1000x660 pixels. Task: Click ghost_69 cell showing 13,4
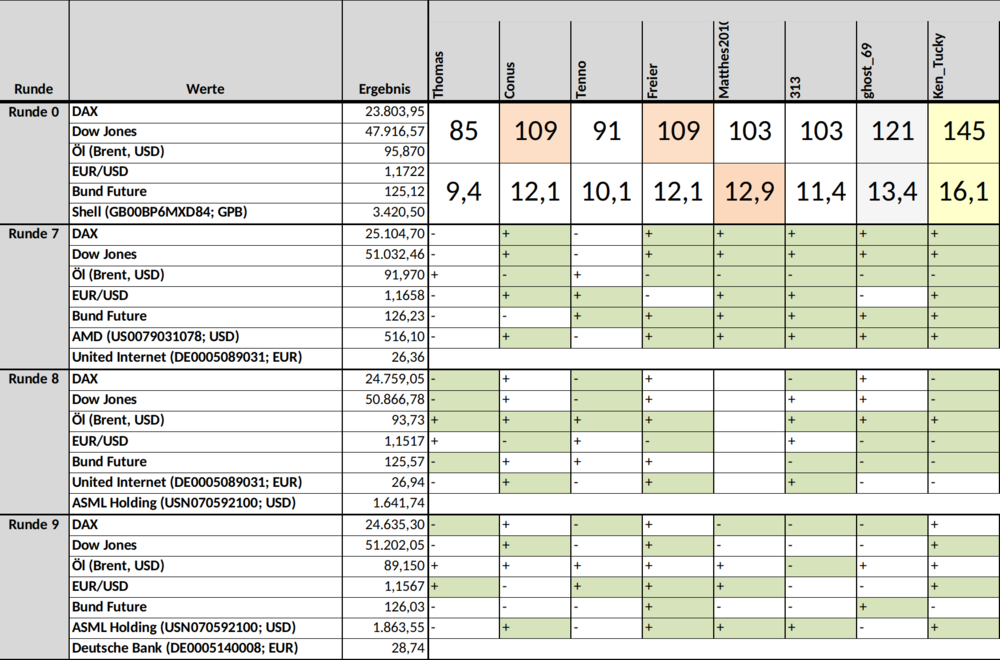(892, 193)
